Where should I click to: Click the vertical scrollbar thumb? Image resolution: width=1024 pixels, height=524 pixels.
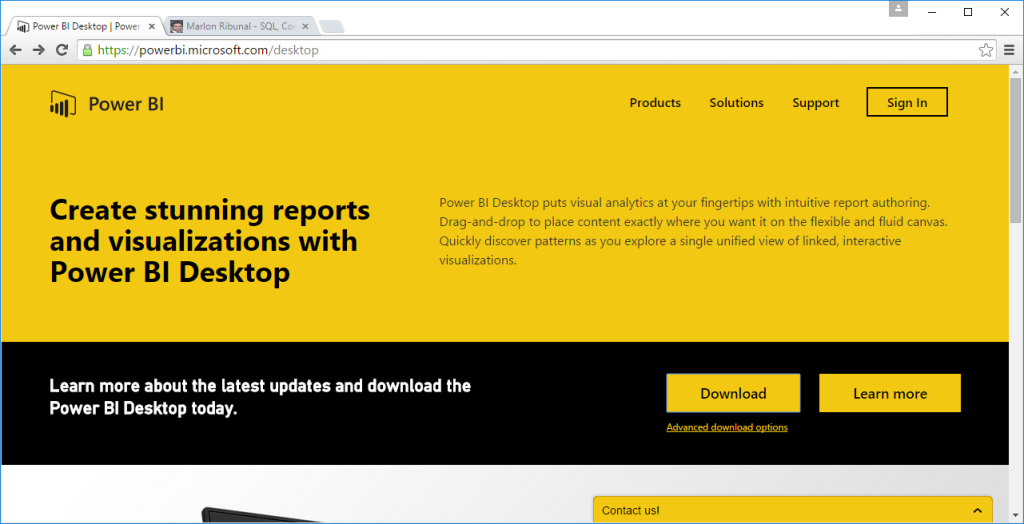coord(1016,151)
